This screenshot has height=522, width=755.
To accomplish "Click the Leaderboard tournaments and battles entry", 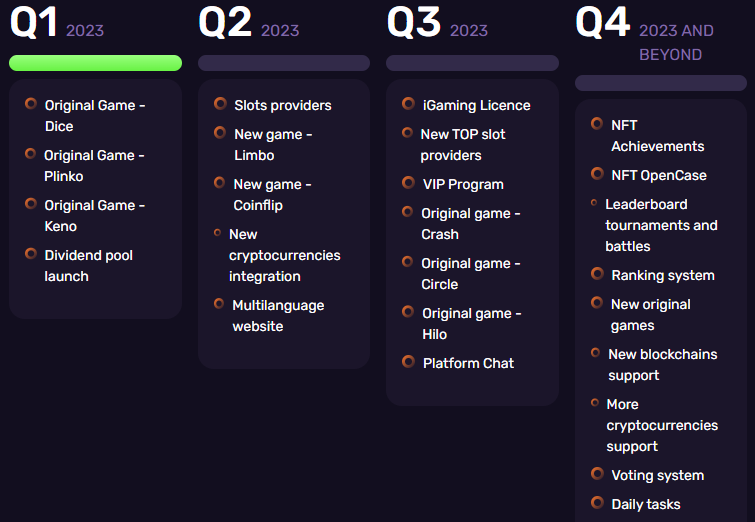I will [661, 225].
